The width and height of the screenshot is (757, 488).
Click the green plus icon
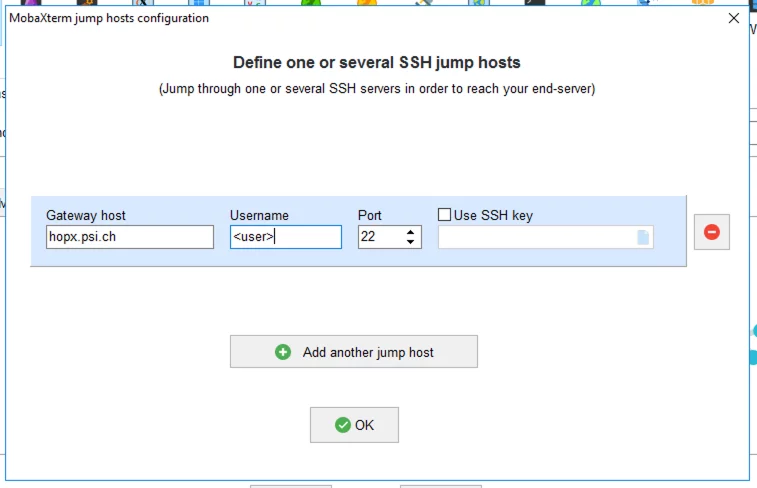283,352
